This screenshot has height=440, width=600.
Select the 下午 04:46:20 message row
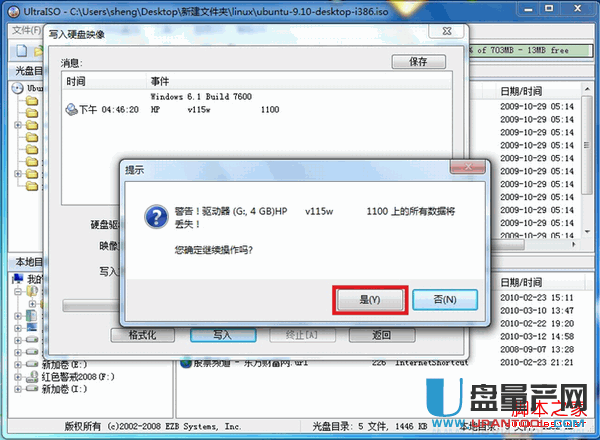click(256, 109)
